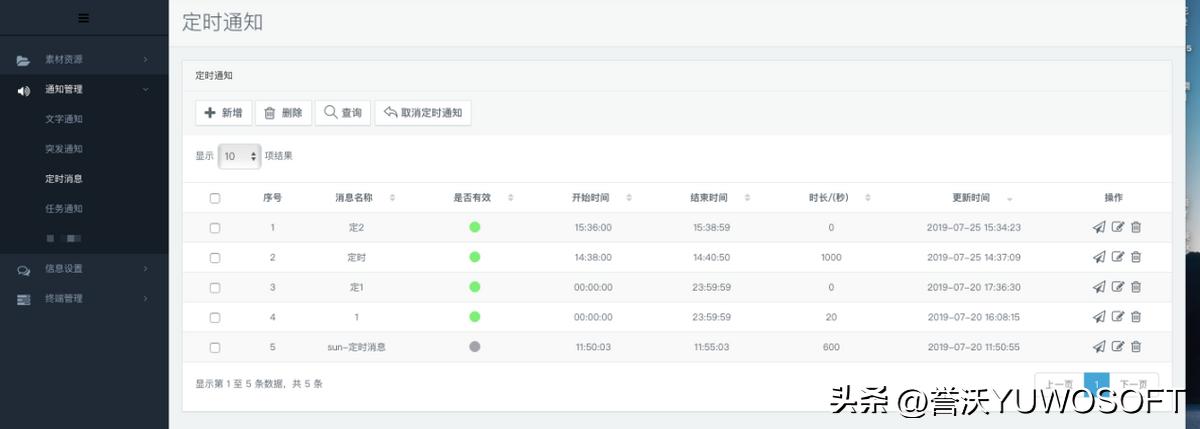Select 定时消息 in the sidebar
The height and width of the screenshot is (429, 1200).
pos(64,179)
